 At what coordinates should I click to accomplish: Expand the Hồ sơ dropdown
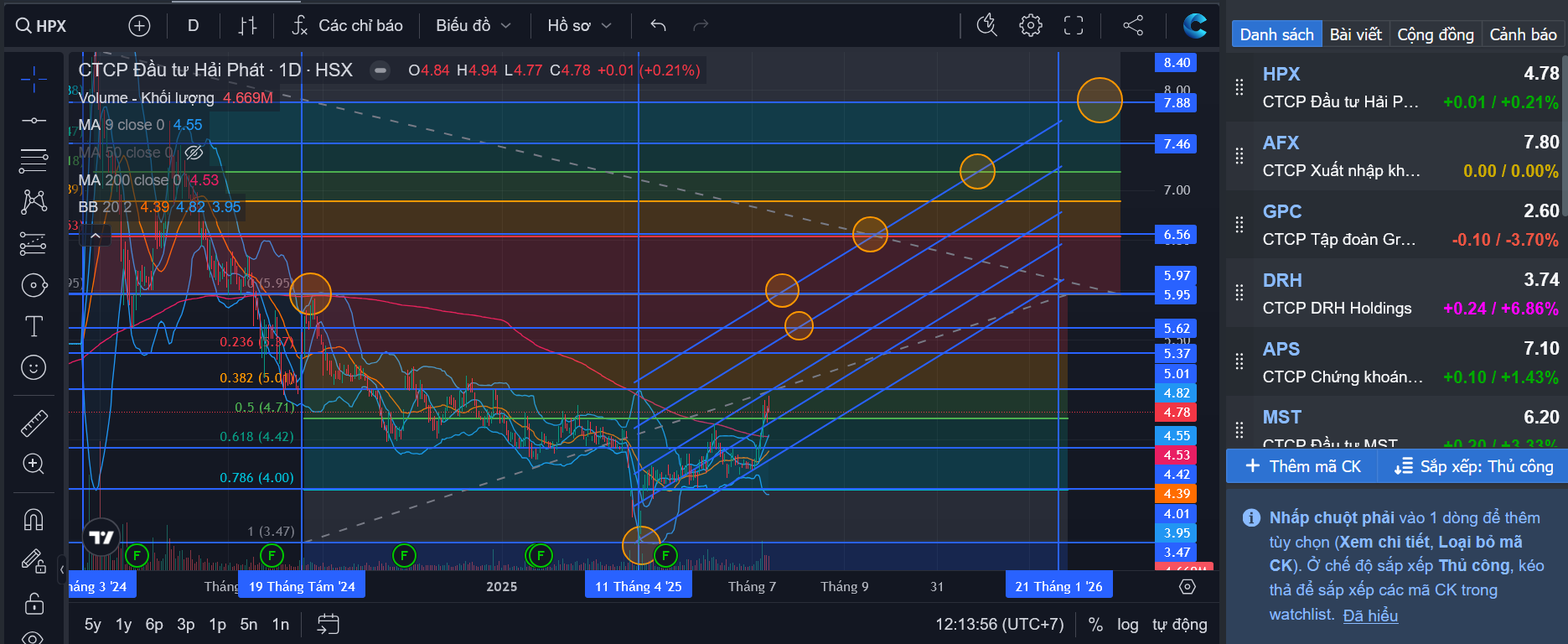[579, 26]
